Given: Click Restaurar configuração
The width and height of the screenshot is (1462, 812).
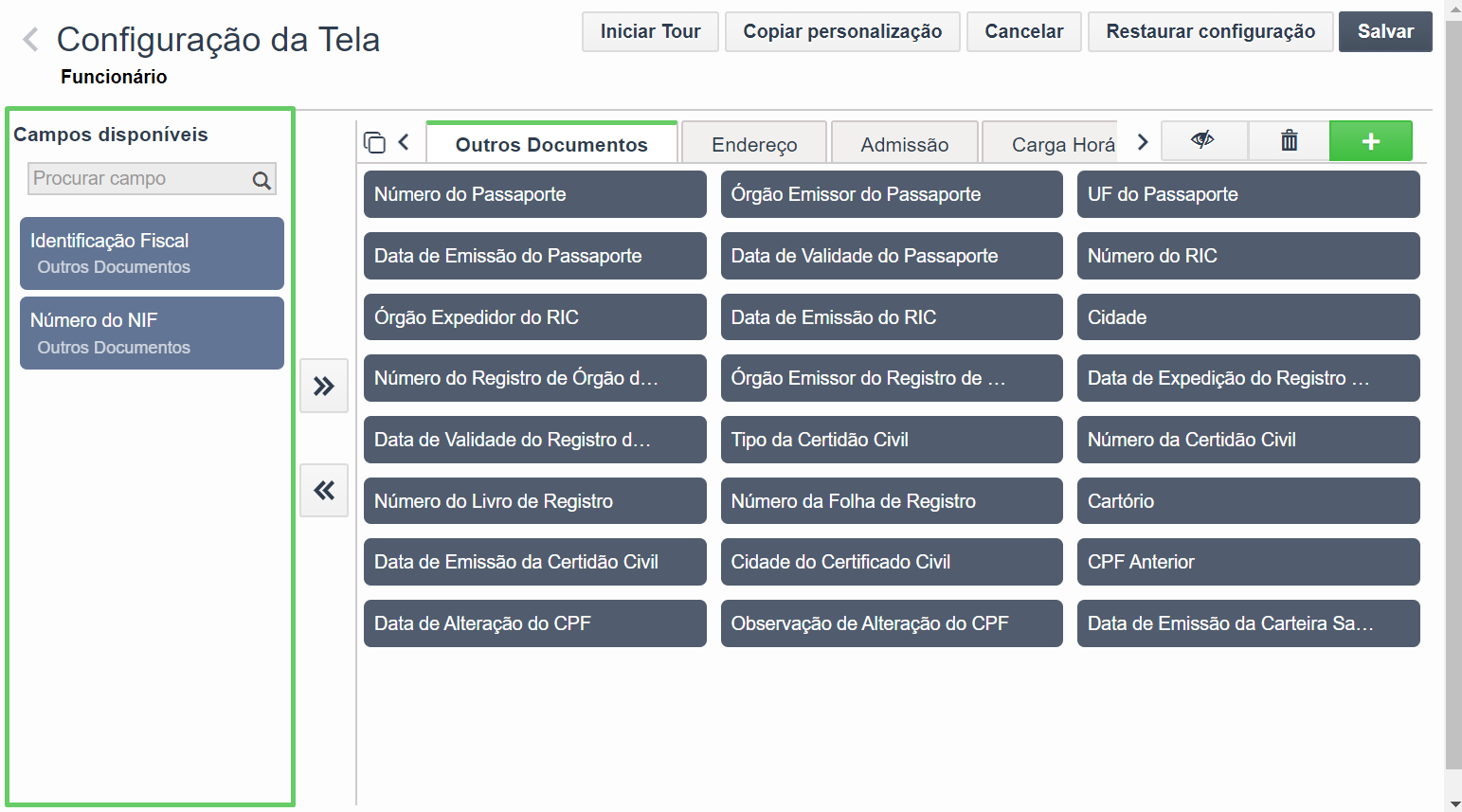Looking at the screenshot, I should click(1210, 31).
